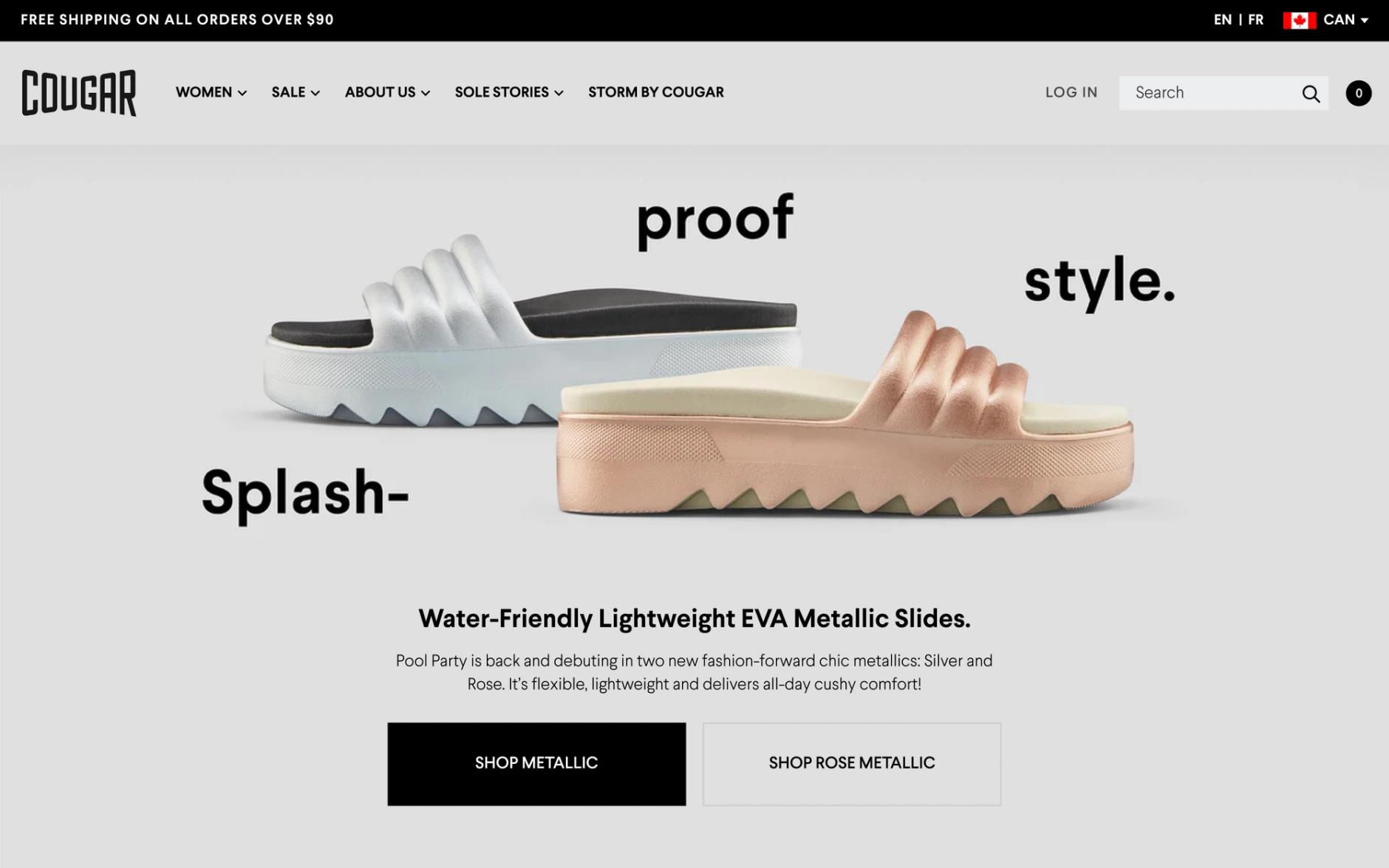Open the Sale dropdown menu
The image size is (1389, 868).
coord(296,92)
